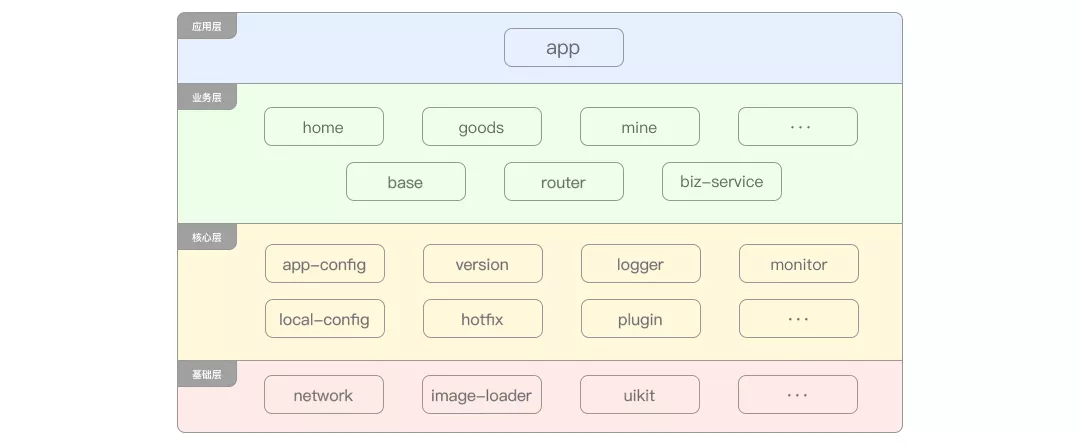1080x445 pixels.
Task: Select the logger module box
Action: (x=641, y=264)
